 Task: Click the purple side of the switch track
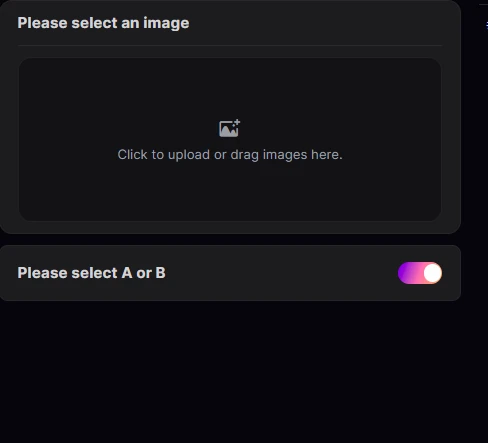[x=404, y=273]
